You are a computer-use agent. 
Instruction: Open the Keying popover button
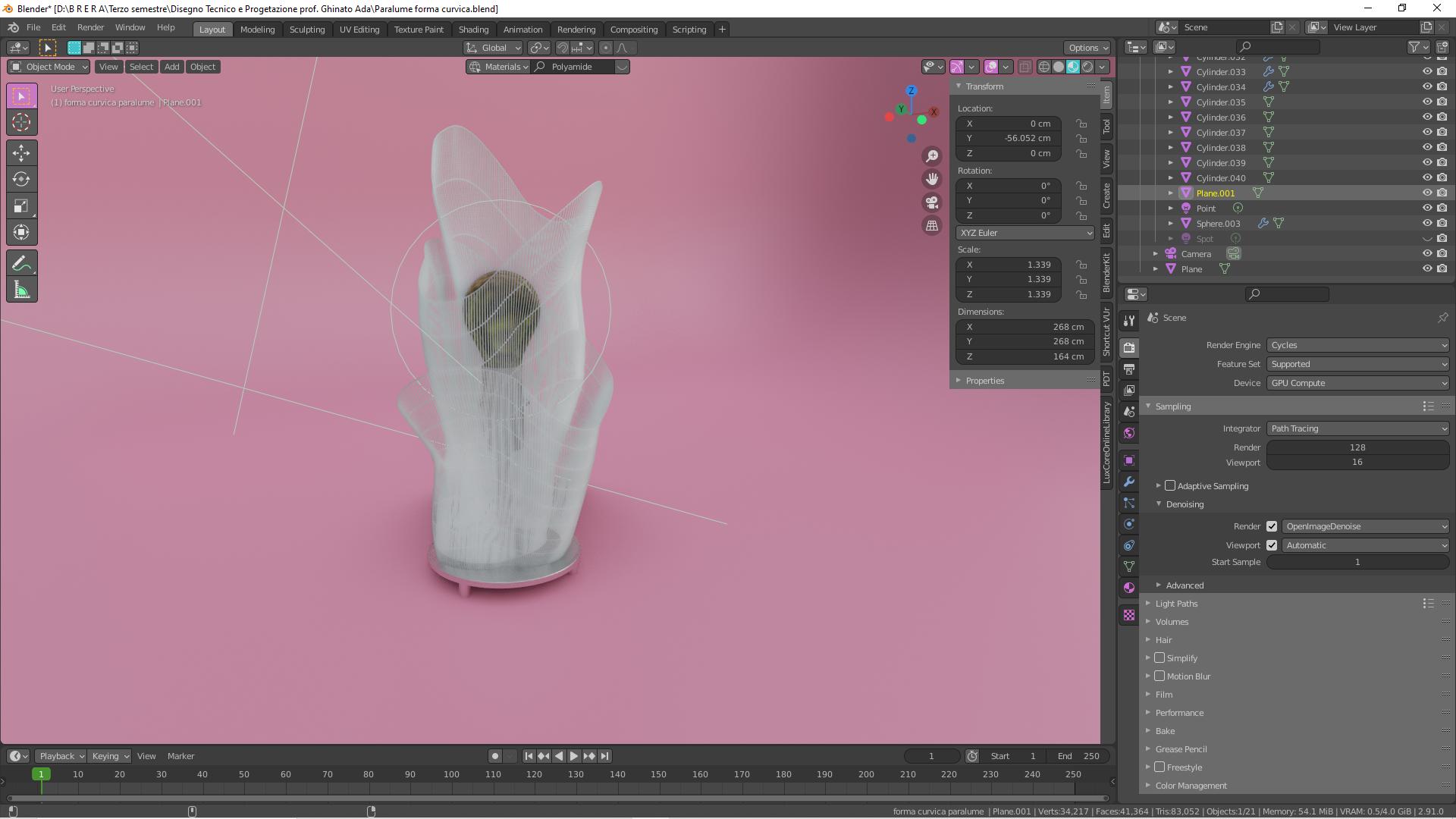point(109,756)
